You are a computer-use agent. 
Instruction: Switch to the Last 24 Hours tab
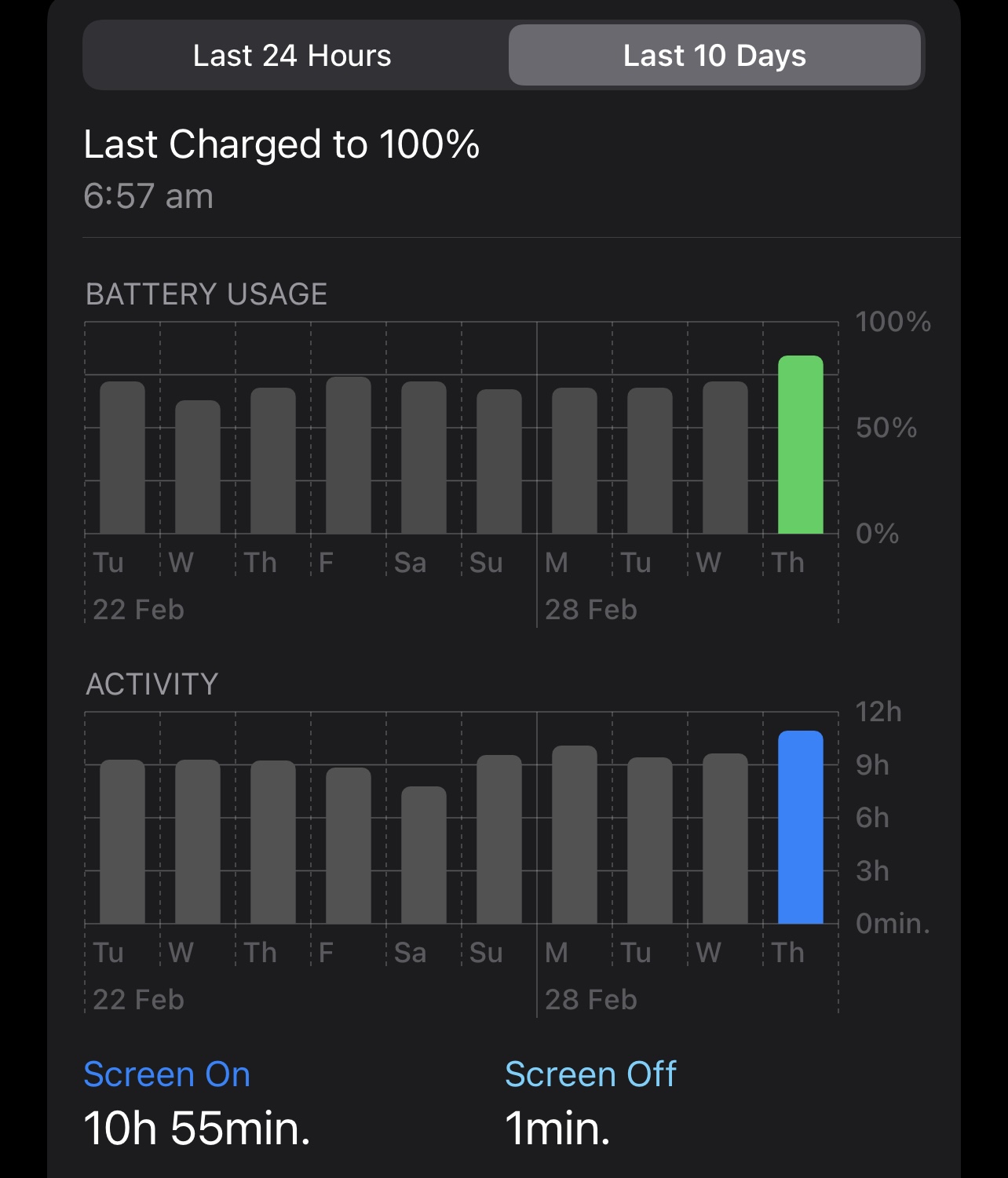click(x=292, y=56)
